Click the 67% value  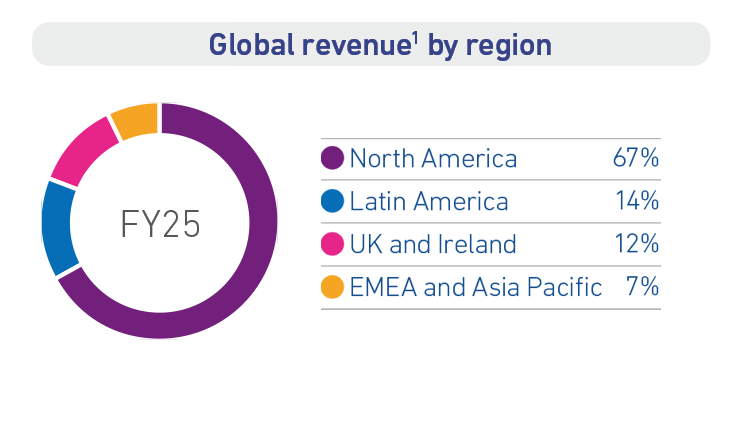tap(636, 159)
